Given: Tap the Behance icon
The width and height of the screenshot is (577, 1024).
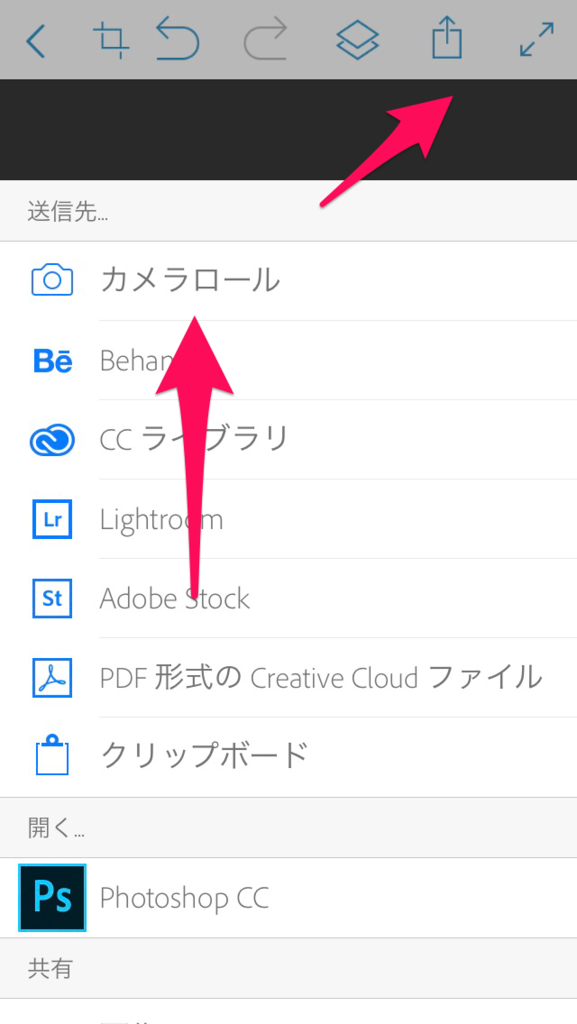Looking at the screenshot, I should pos(51,361).
